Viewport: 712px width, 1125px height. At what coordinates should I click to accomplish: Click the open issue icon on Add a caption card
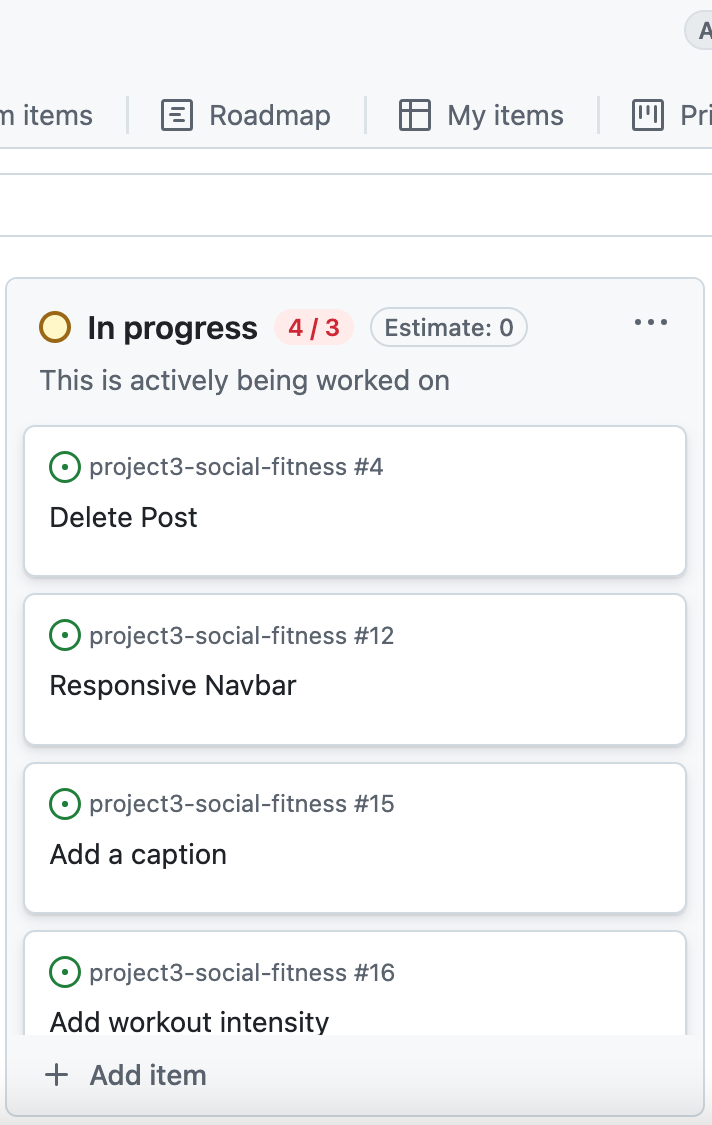[65, 803]
